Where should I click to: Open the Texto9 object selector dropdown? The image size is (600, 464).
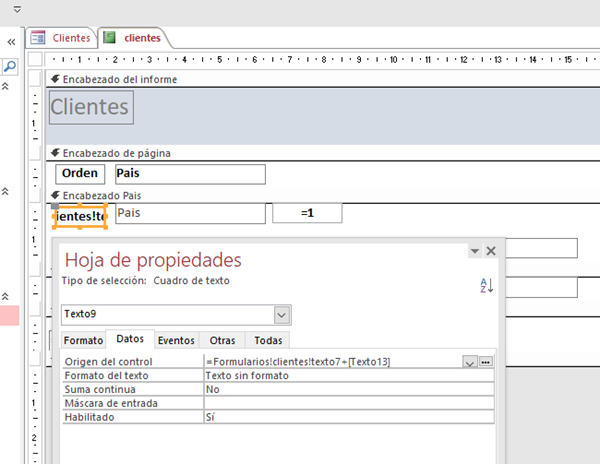point(282,315)
